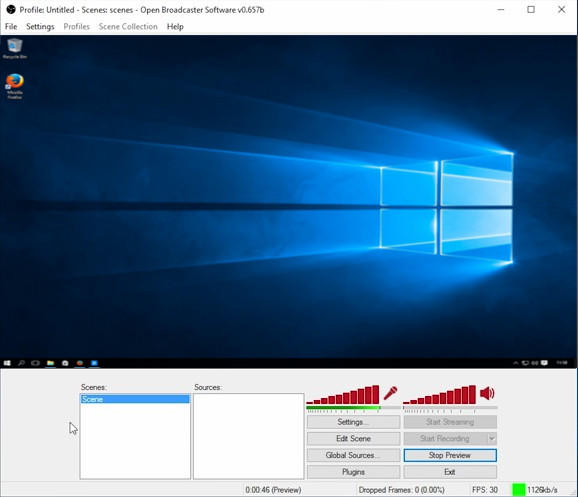Open the Settings menu in the menu bar
Viewport: 578px width, 497px height.
click(x=40, y=27)
